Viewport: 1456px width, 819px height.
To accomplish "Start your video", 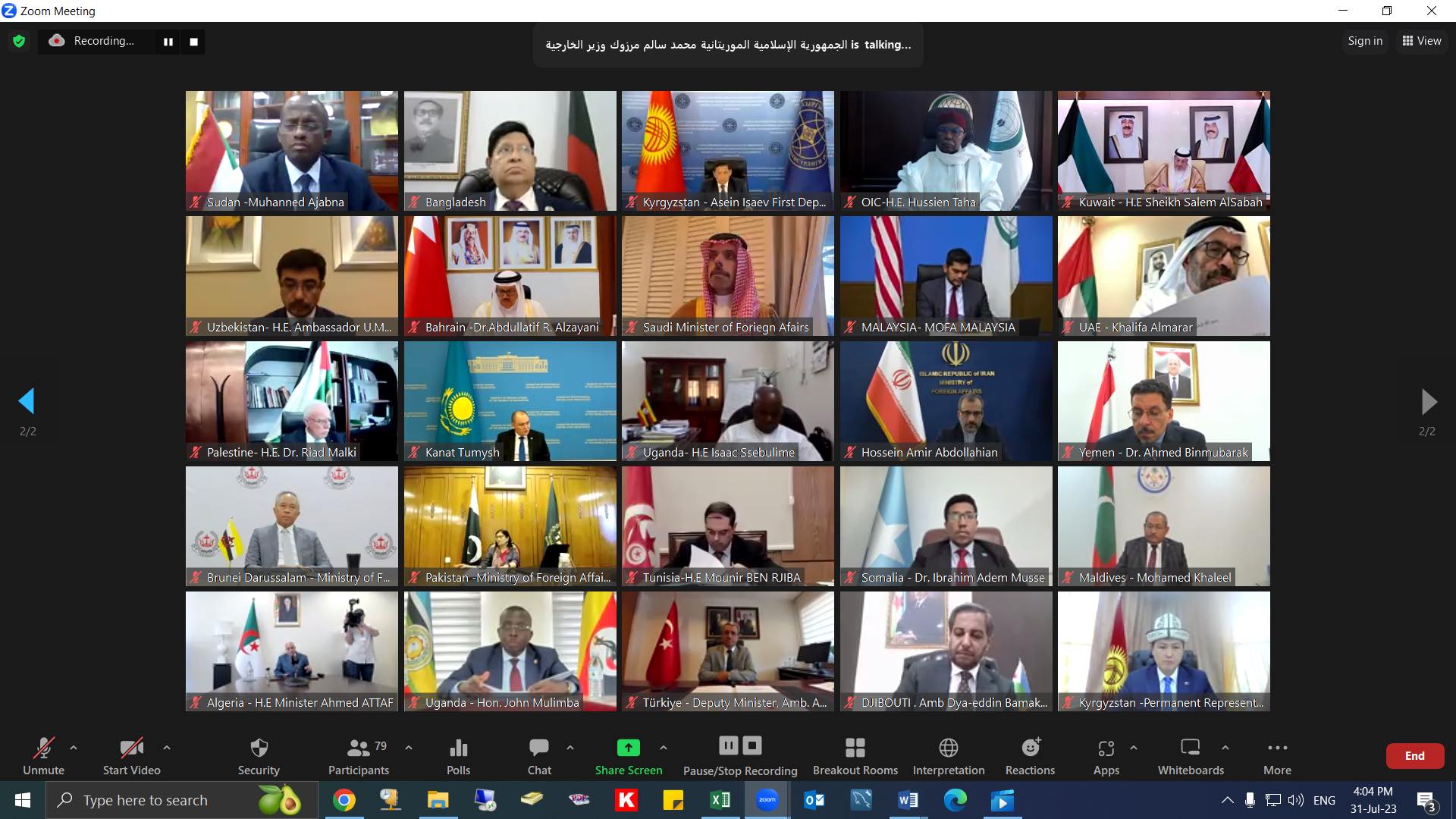I will click(130, 755).
